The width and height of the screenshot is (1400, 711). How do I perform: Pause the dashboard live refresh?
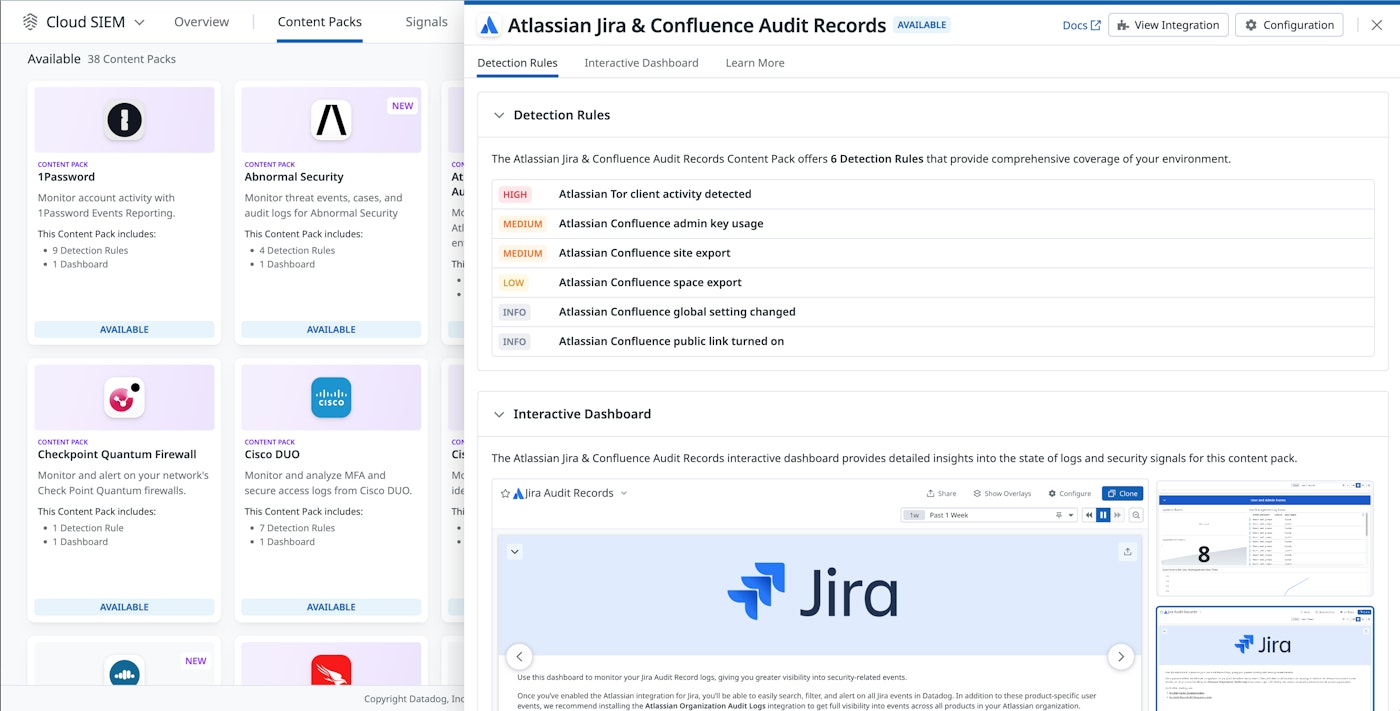(x=1104, y=515)
